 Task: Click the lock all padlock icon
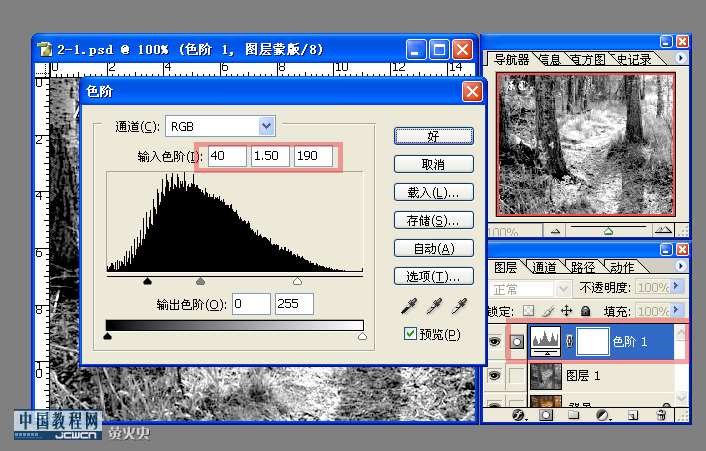pyautogui.click(x=585, y=311)
